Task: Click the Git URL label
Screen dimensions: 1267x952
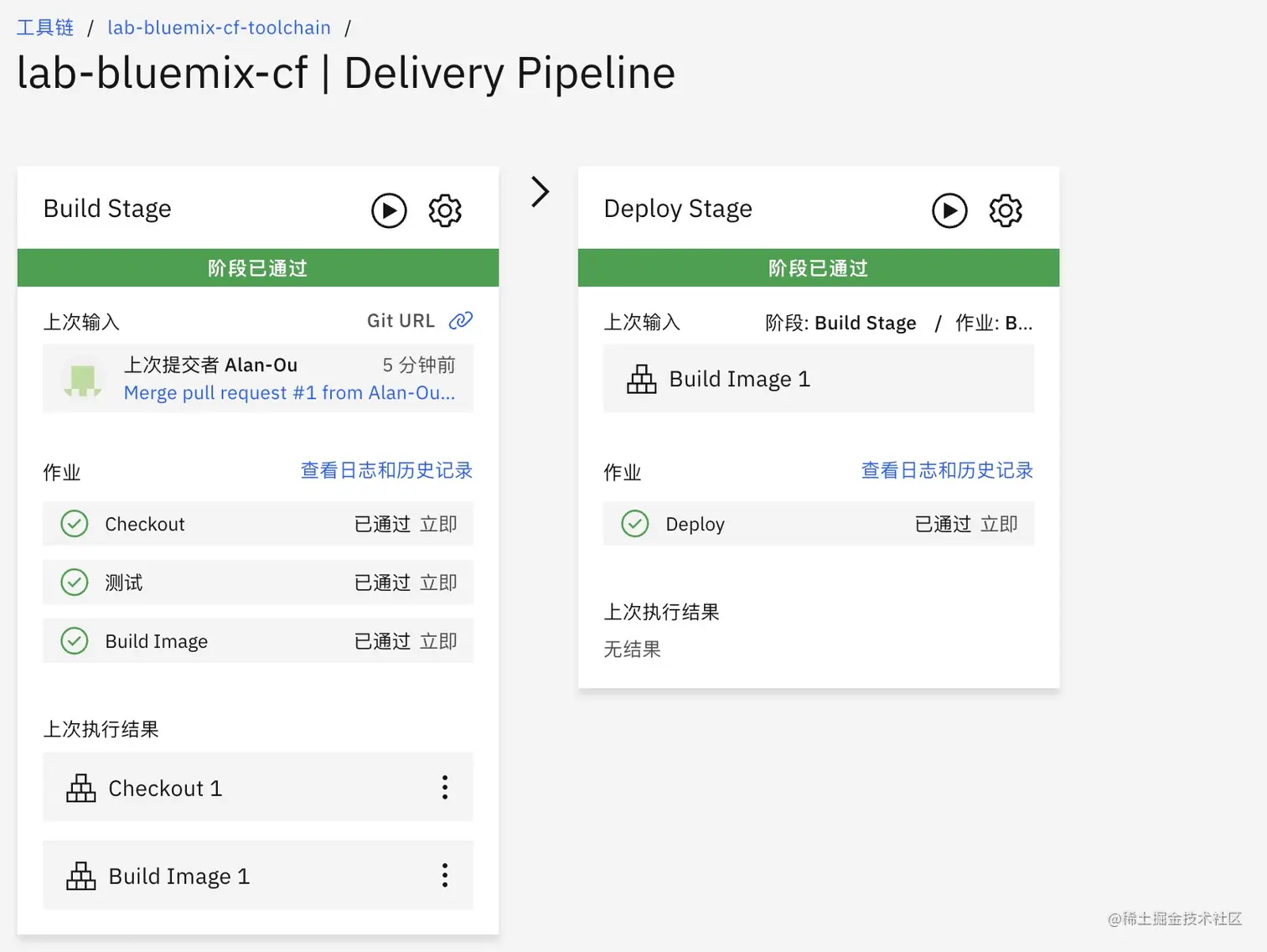Action: pyautogui.click(x=401, y=321)
